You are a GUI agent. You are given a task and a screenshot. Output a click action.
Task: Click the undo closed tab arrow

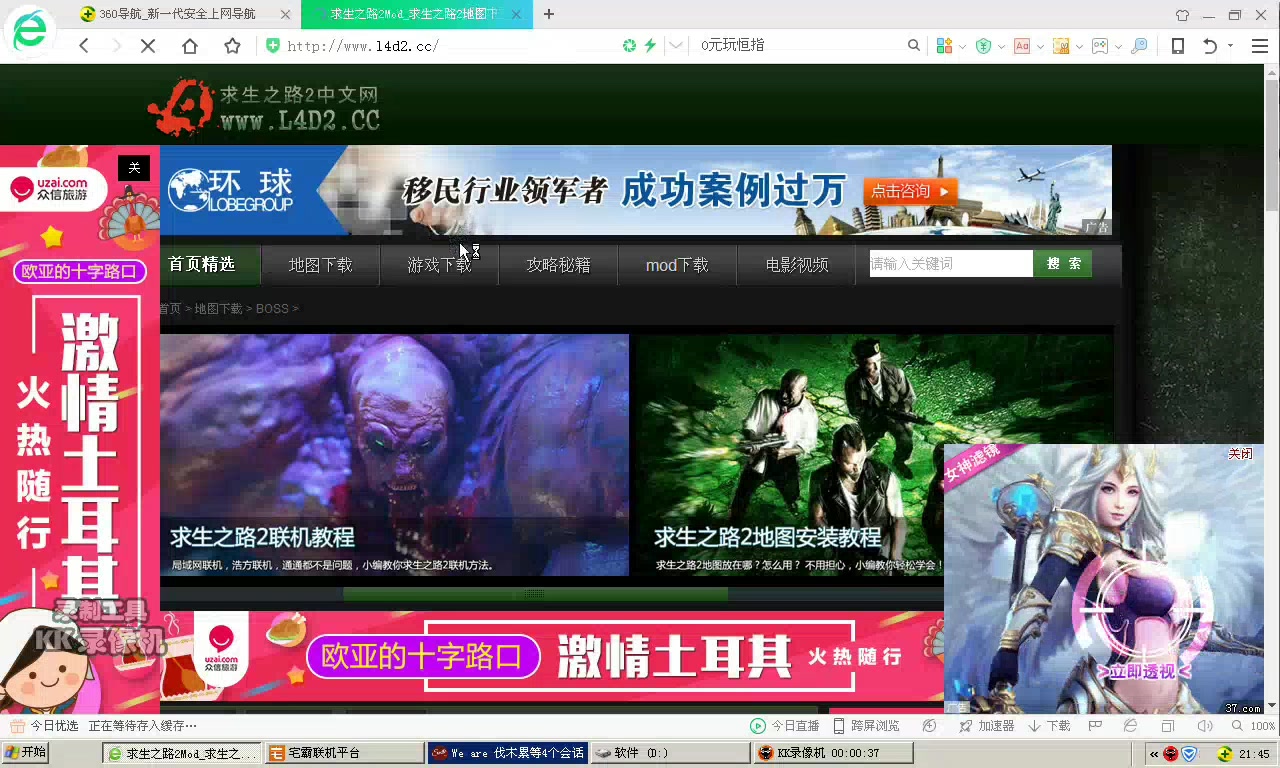pos(1210,46)
